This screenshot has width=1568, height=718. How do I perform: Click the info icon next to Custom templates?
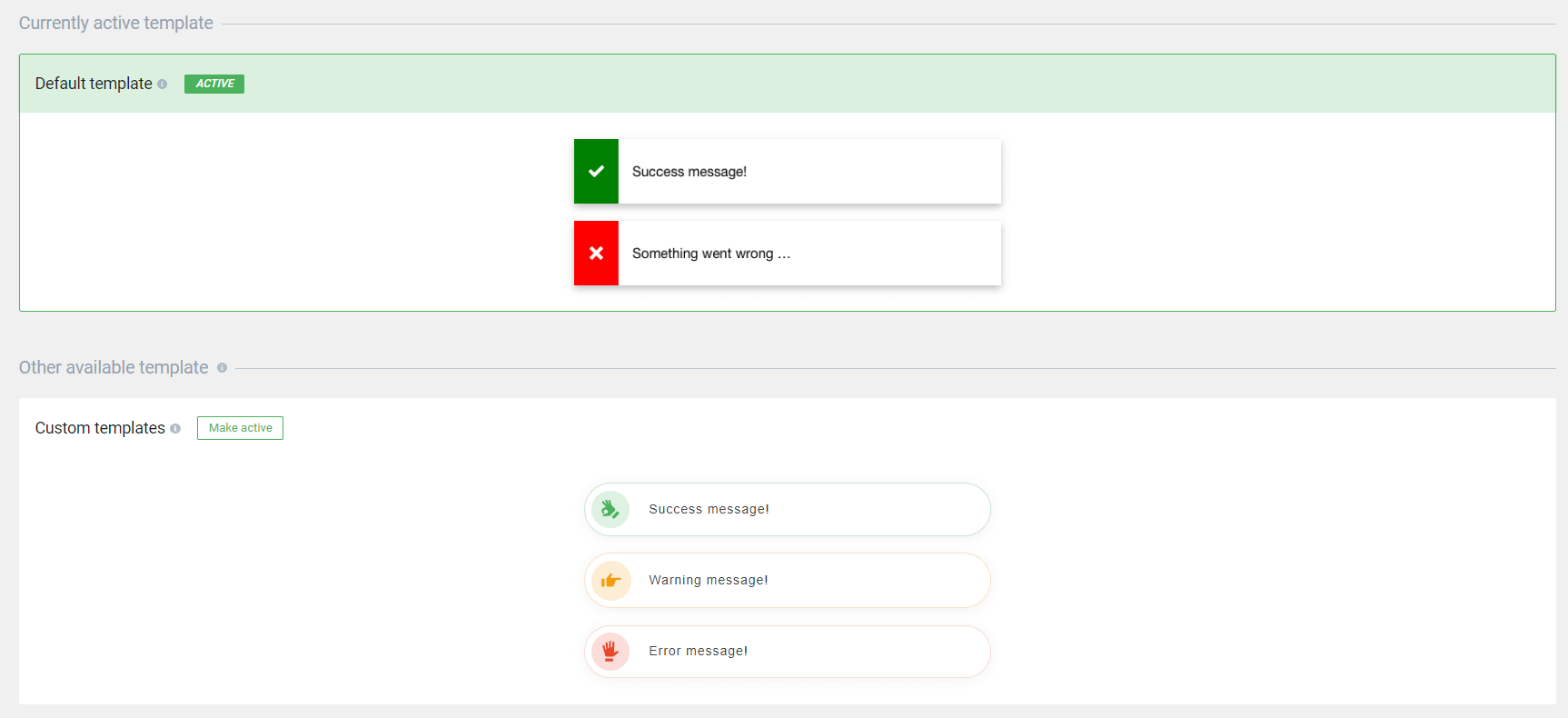[x=175, y=428]
